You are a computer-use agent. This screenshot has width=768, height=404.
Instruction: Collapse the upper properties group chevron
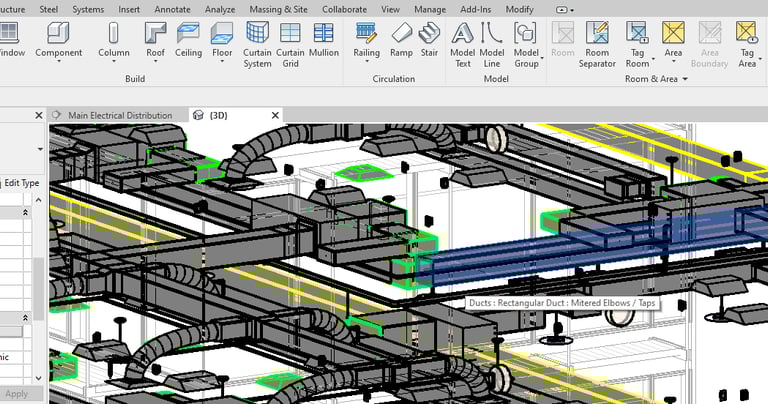coord(25,212)
